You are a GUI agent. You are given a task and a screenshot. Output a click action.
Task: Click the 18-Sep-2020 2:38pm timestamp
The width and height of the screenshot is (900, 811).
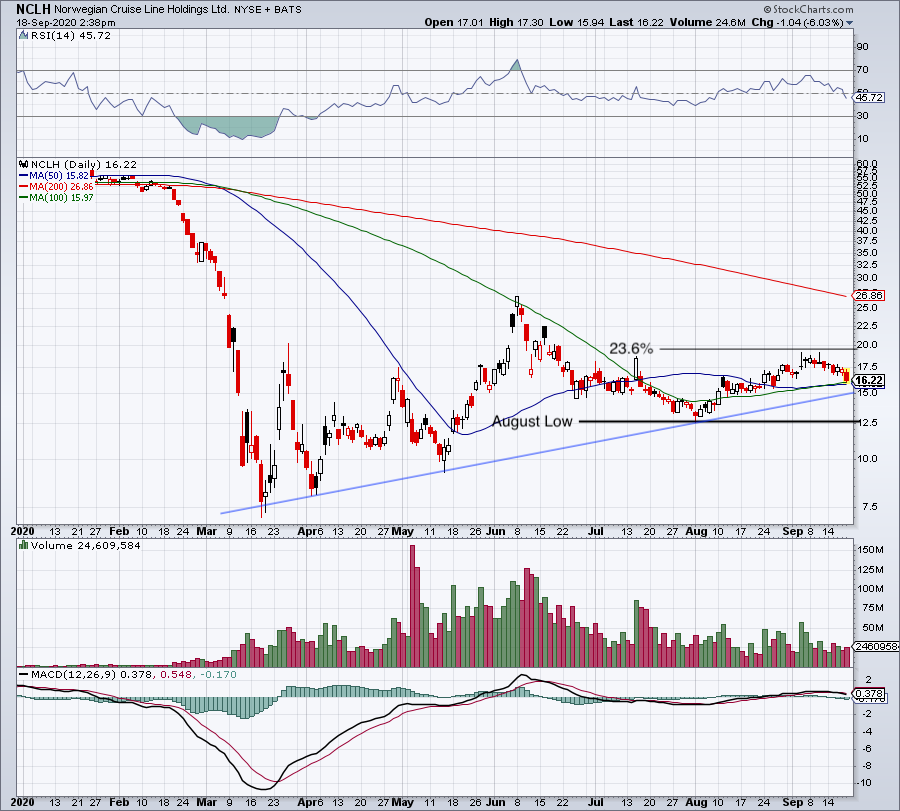65,23
